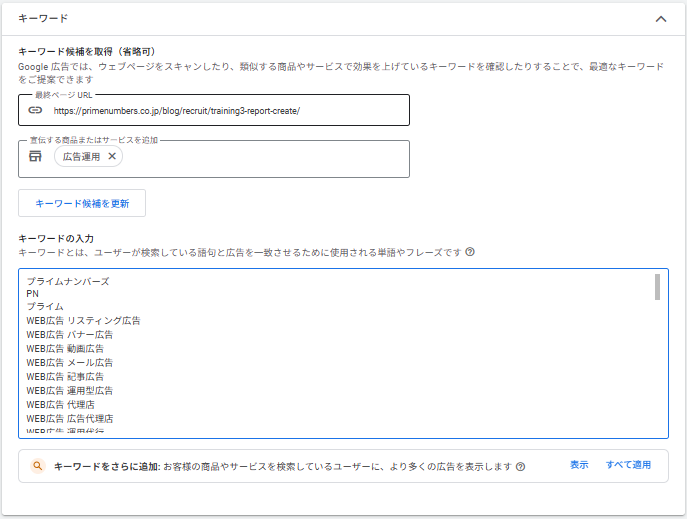The image size is (687, 519).
Task: Click the storefront icon in product field
Action: (35, 157)
